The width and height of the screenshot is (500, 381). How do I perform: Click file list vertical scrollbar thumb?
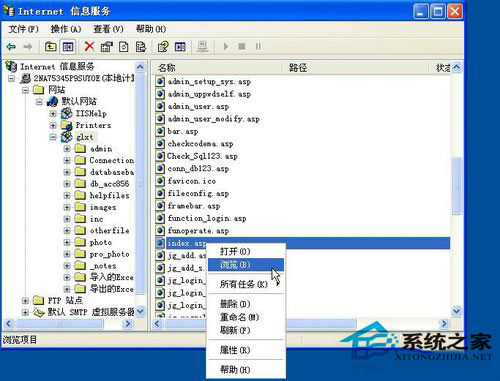(456, 185)
